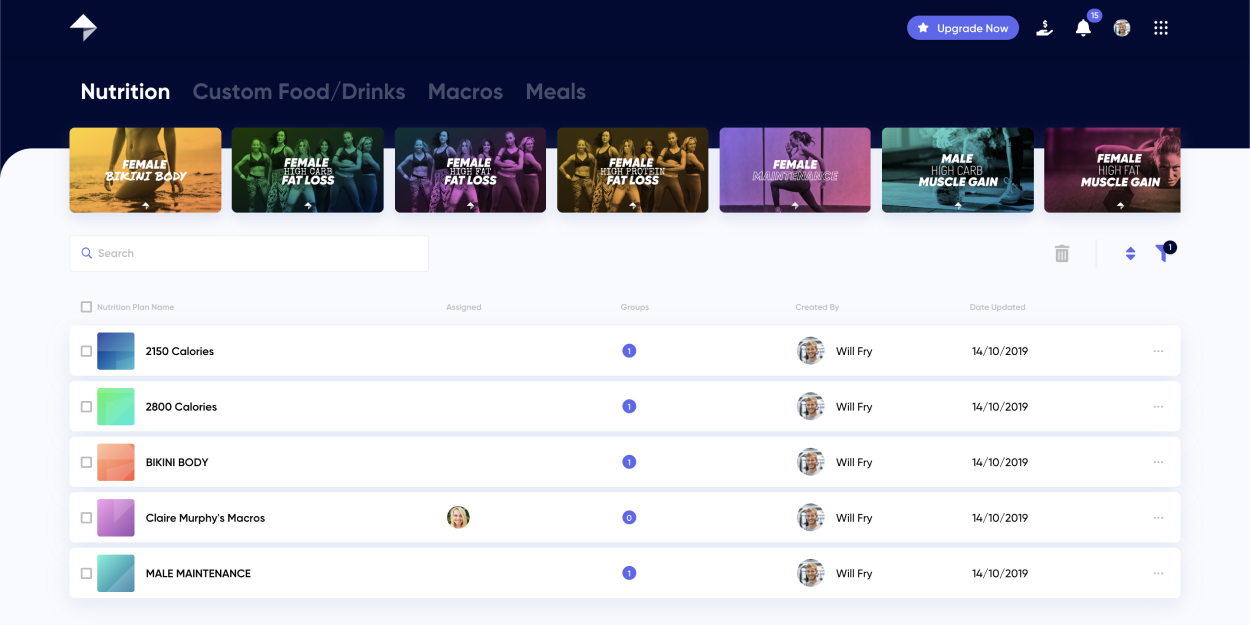Check the 2800 Calories checkbox
The height and width of the screenshot is (625, 1250).
(x=86, y=407)
